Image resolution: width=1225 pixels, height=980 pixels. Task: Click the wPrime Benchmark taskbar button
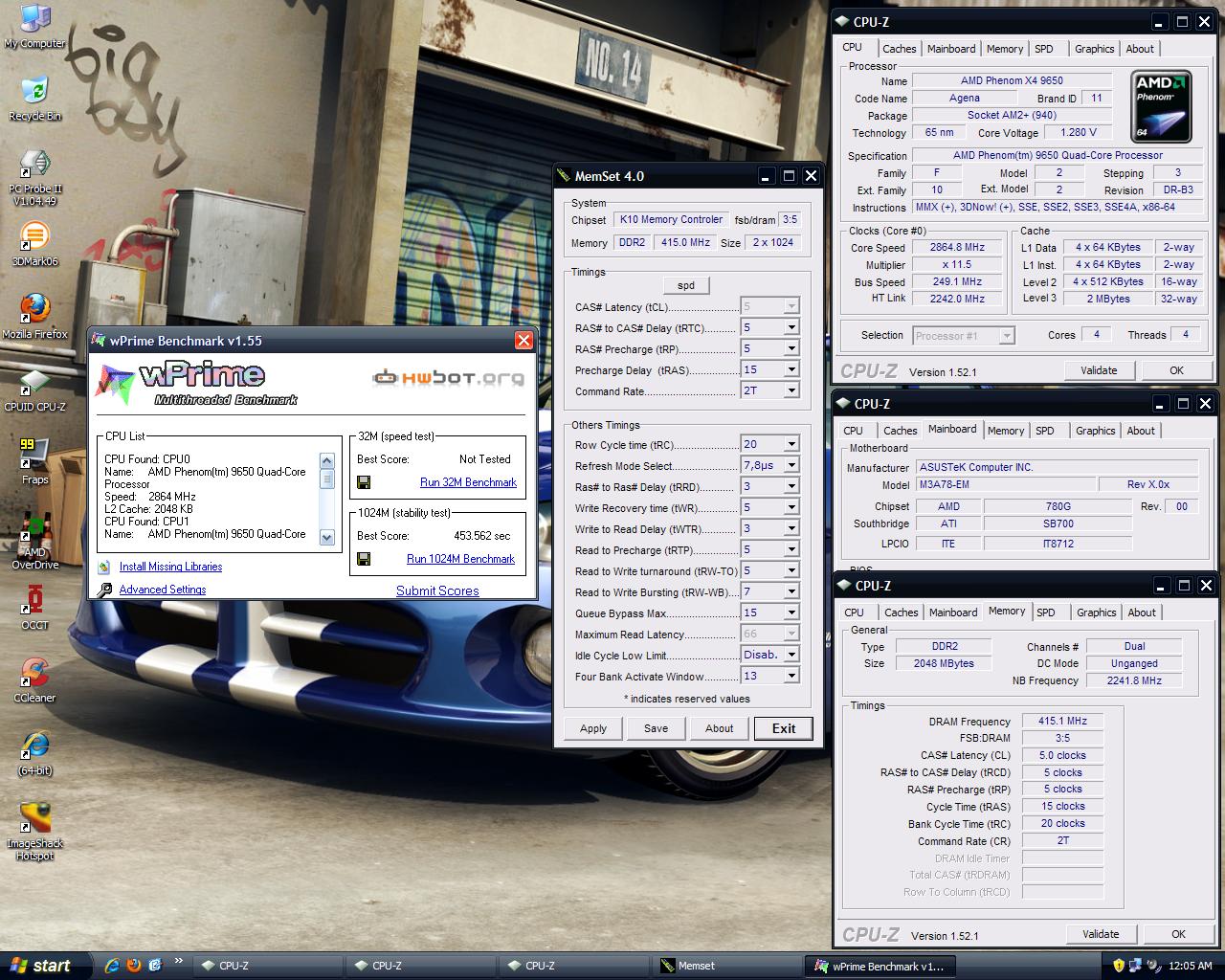pos(879,966)
